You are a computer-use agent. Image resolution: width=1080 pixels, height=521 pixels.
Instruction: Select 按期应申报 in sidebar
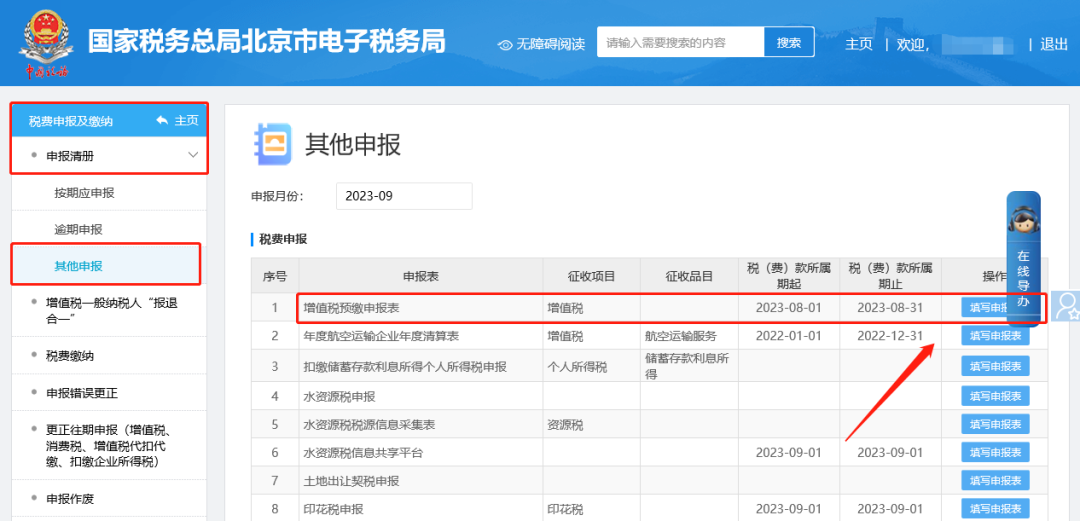[x=84, y=192]
